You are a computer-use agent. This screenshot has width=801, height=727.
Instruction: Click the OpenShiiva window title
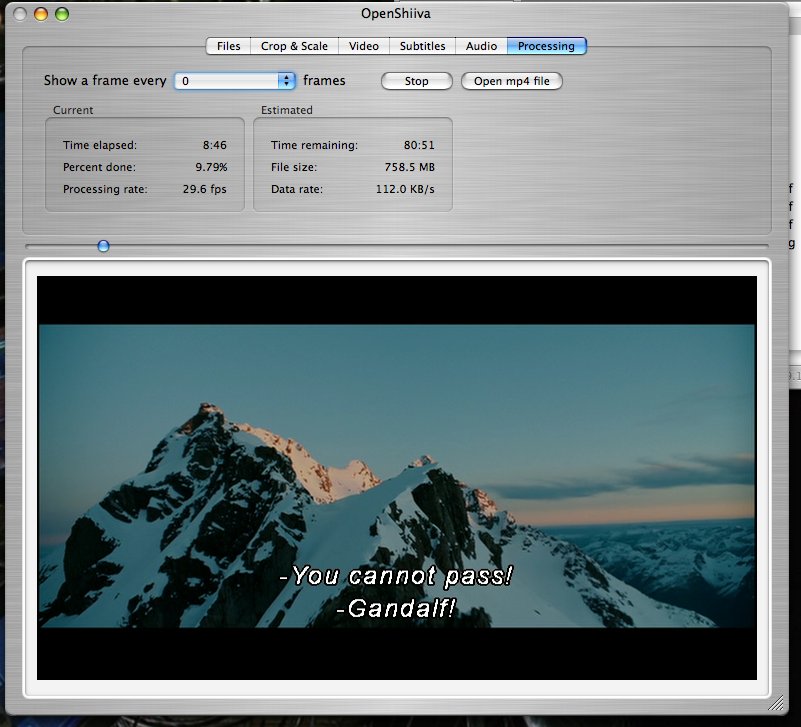(396, 13)
